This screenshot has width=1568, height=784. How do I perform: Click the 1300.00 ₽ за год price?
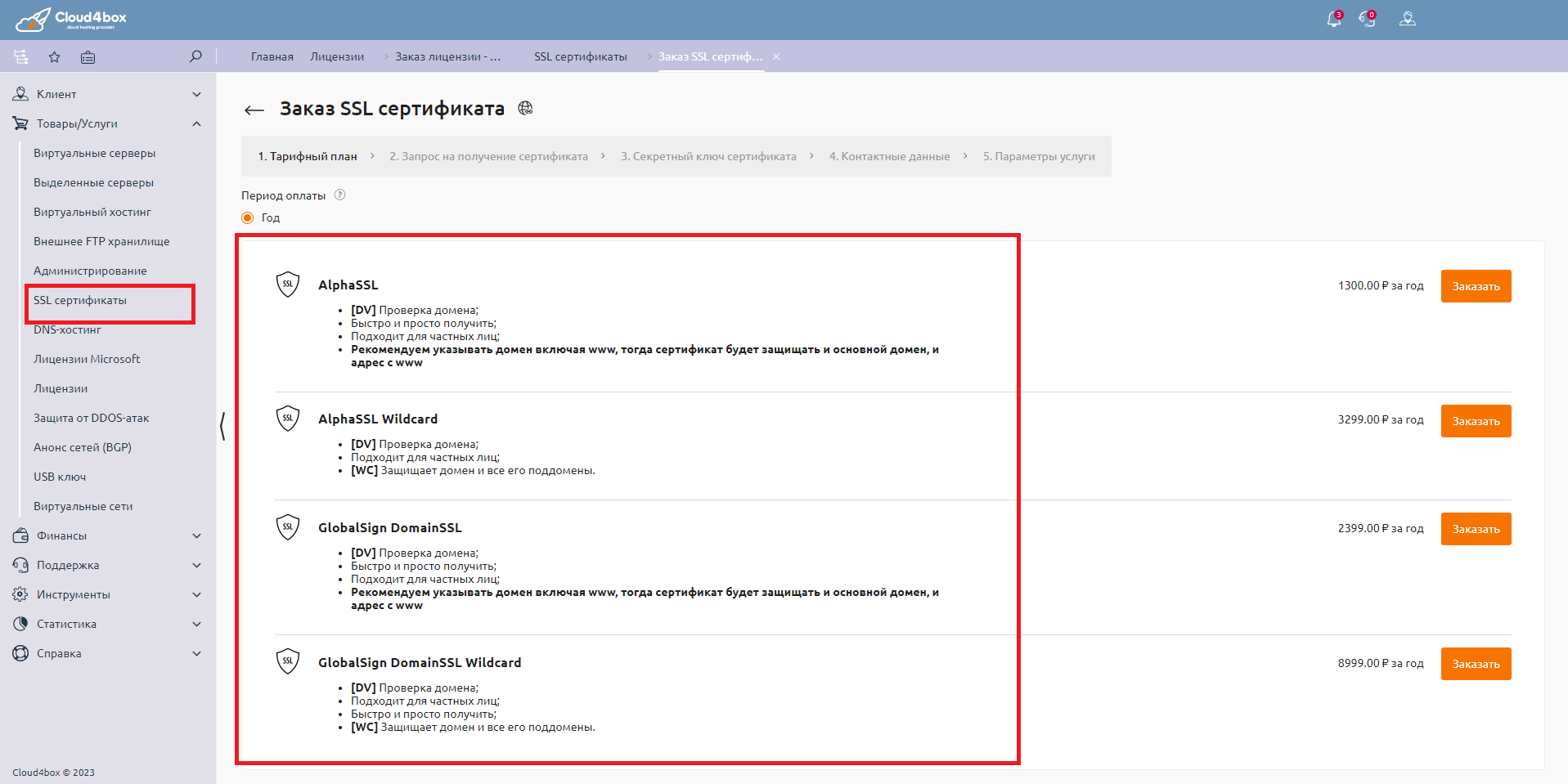(x=1381, y=285)
